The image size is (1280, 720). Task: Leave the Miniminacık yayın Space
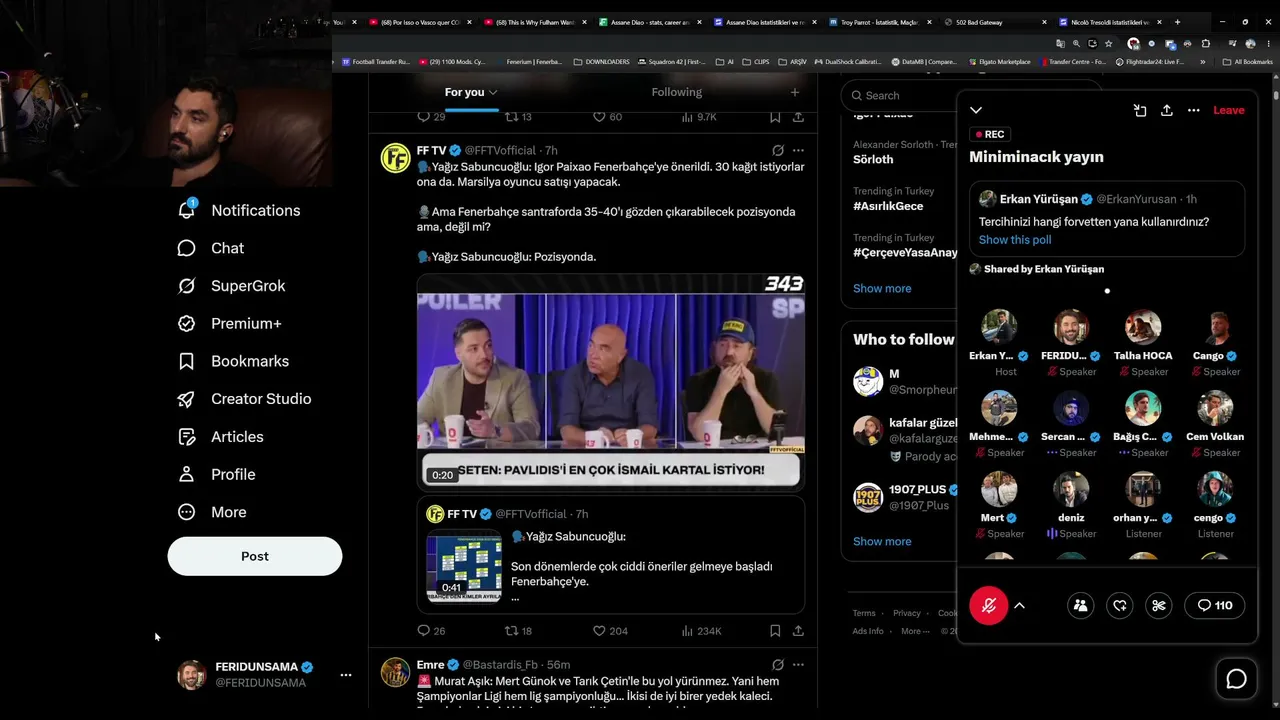click(1229, 110)
